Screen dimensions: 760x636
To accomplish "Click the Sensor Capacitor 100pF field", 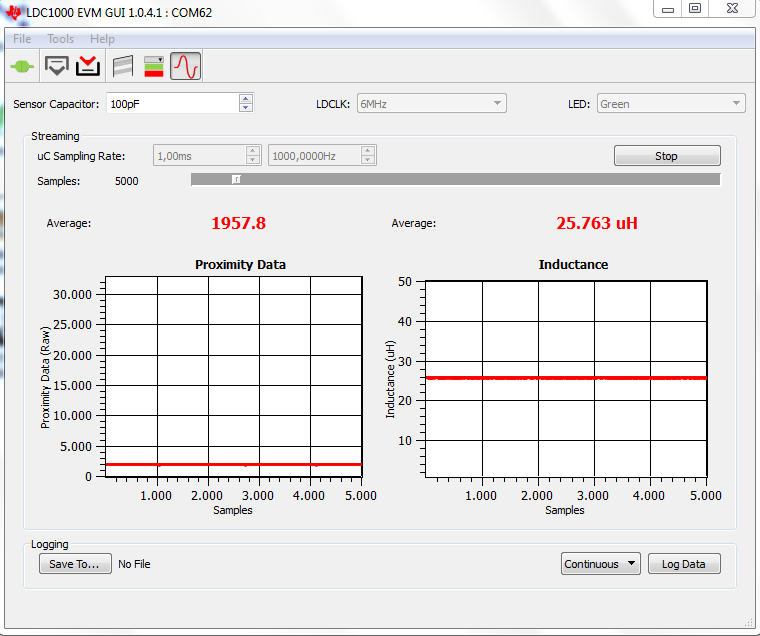I will point(173,104).
